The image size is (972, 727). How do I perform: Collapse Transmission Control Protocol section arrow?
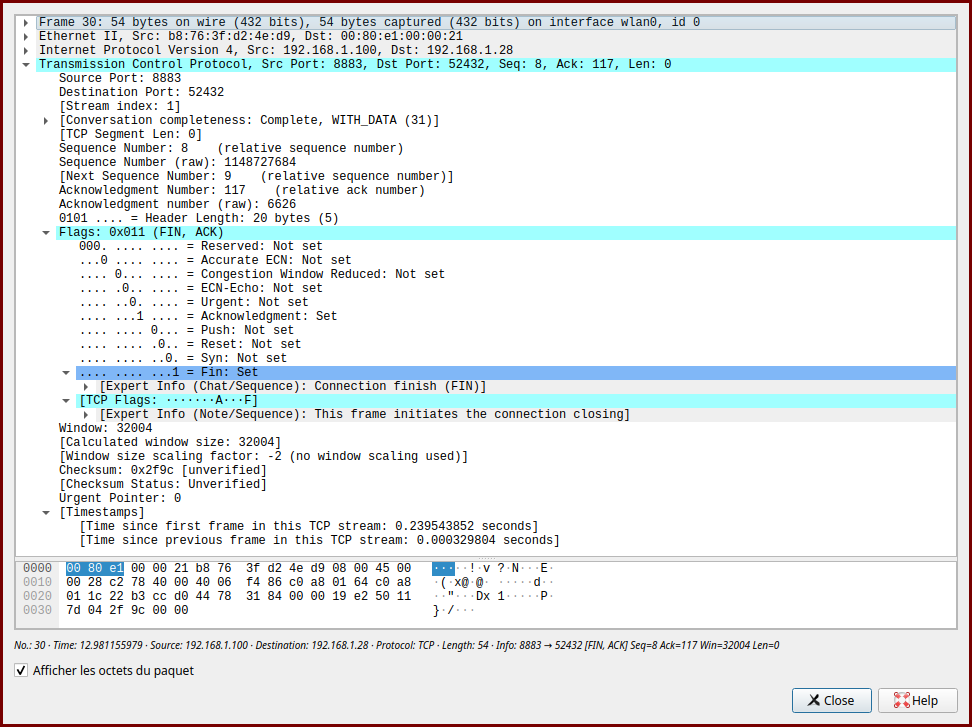(25, 64)
